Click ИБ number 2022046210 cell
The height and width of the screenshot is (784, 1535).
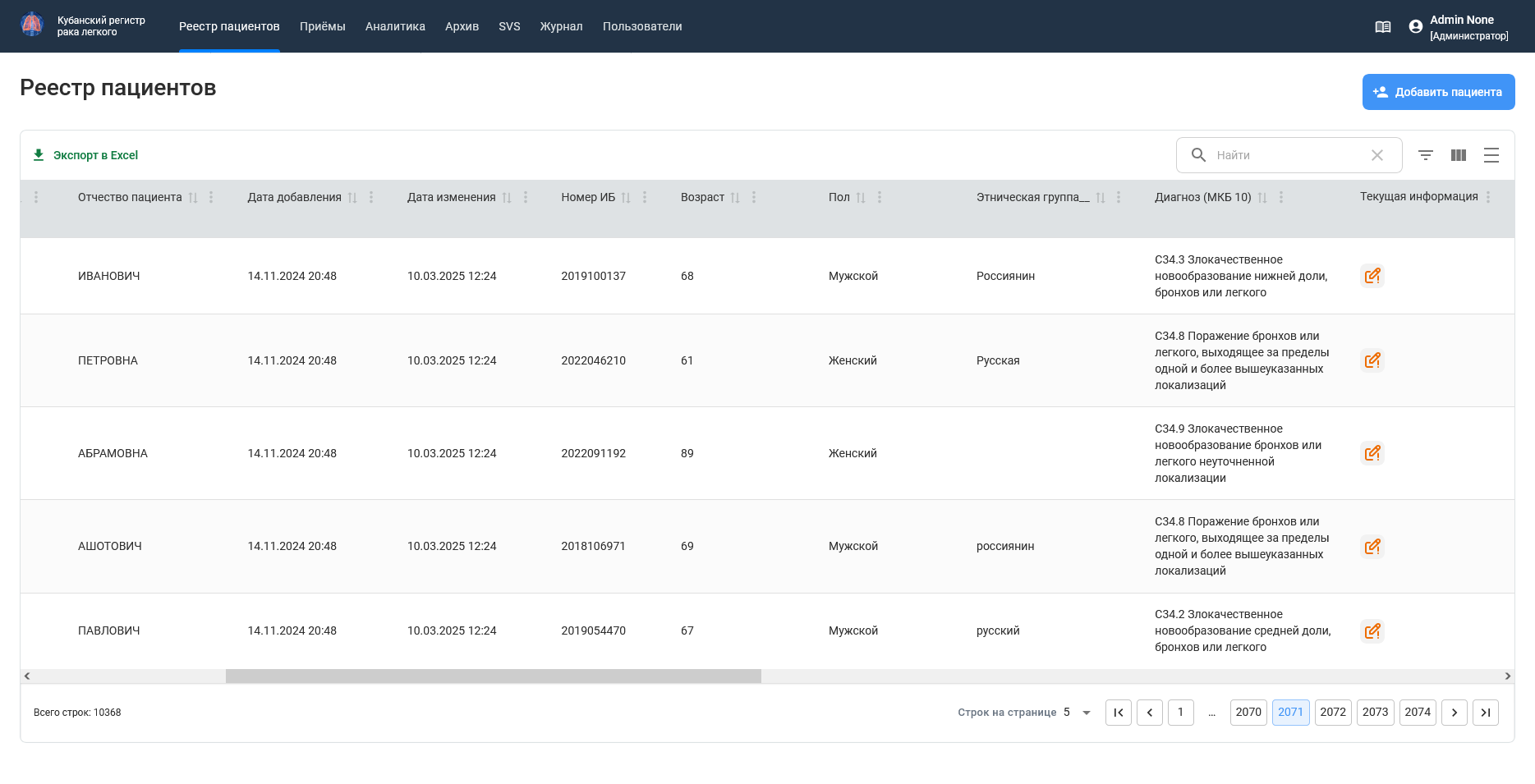point(593,360)
